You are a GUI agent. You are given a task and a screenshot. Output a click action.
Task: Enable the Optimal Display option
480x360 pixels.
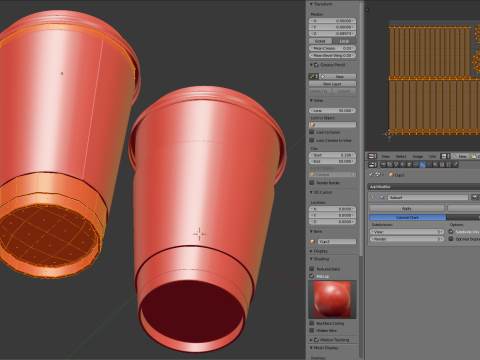point(451,239)
